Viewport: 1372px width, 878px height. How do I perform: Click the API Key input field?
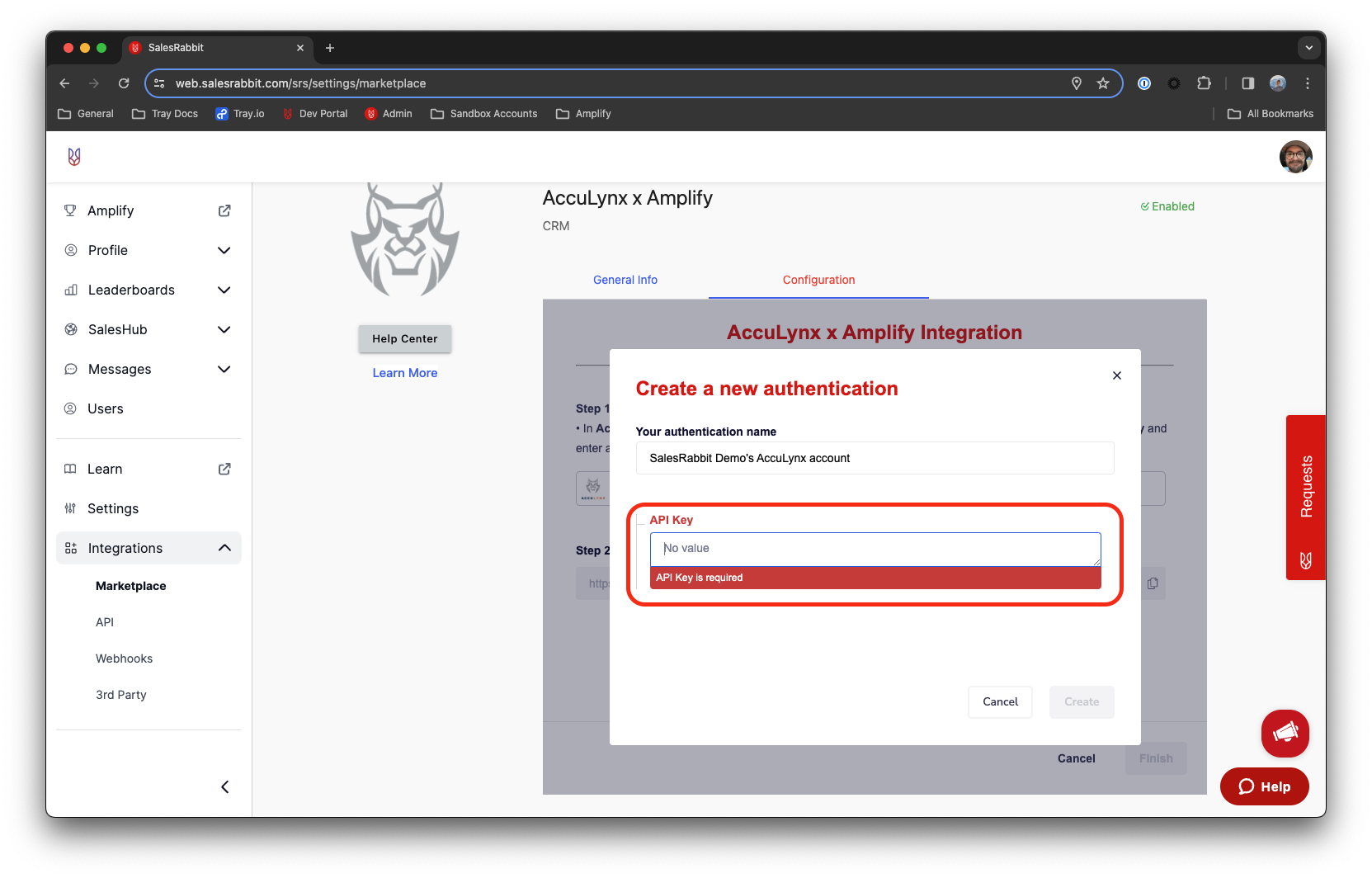click(x=875, y=549)
